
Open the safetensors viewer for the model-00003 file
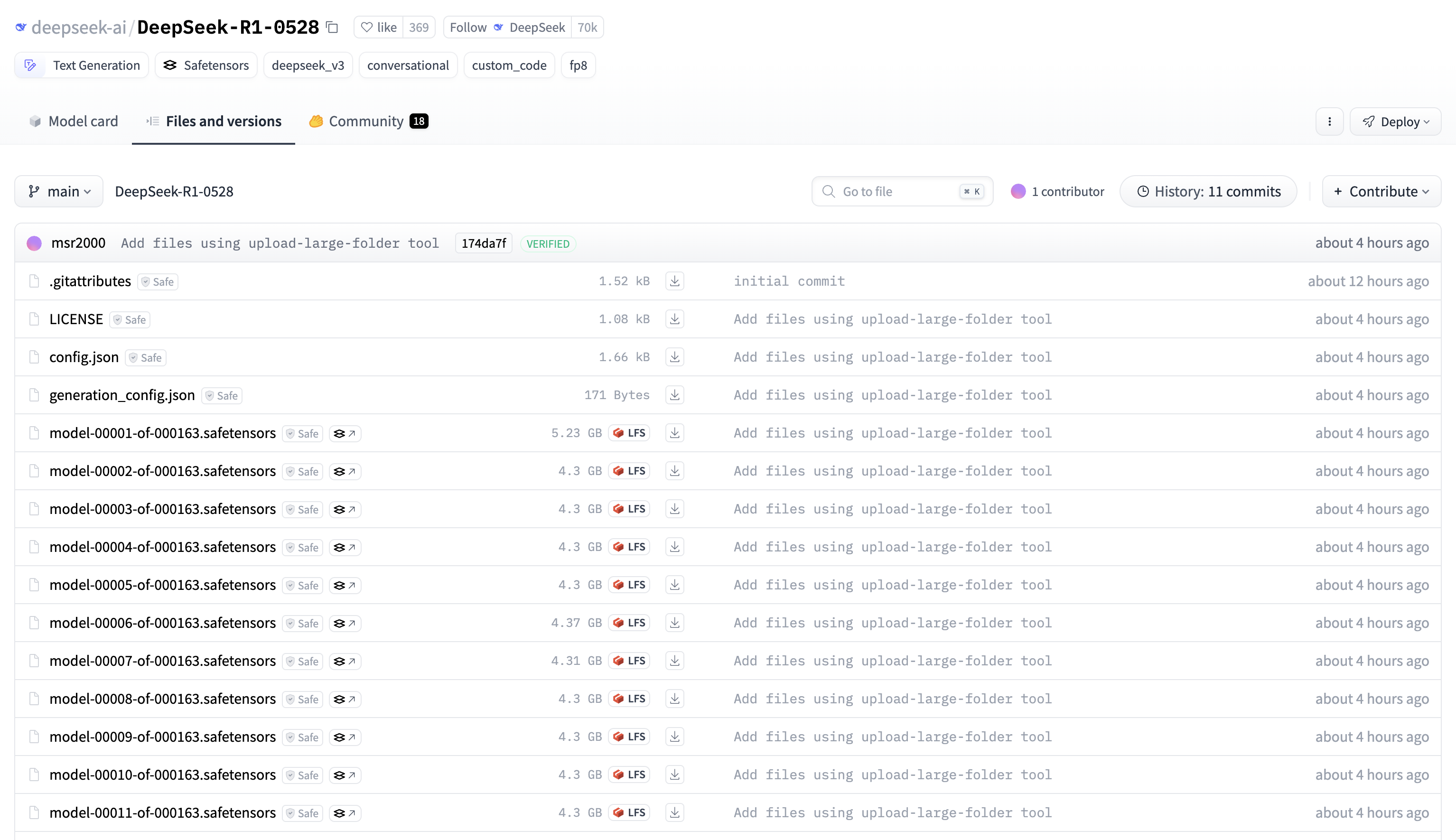345,509
